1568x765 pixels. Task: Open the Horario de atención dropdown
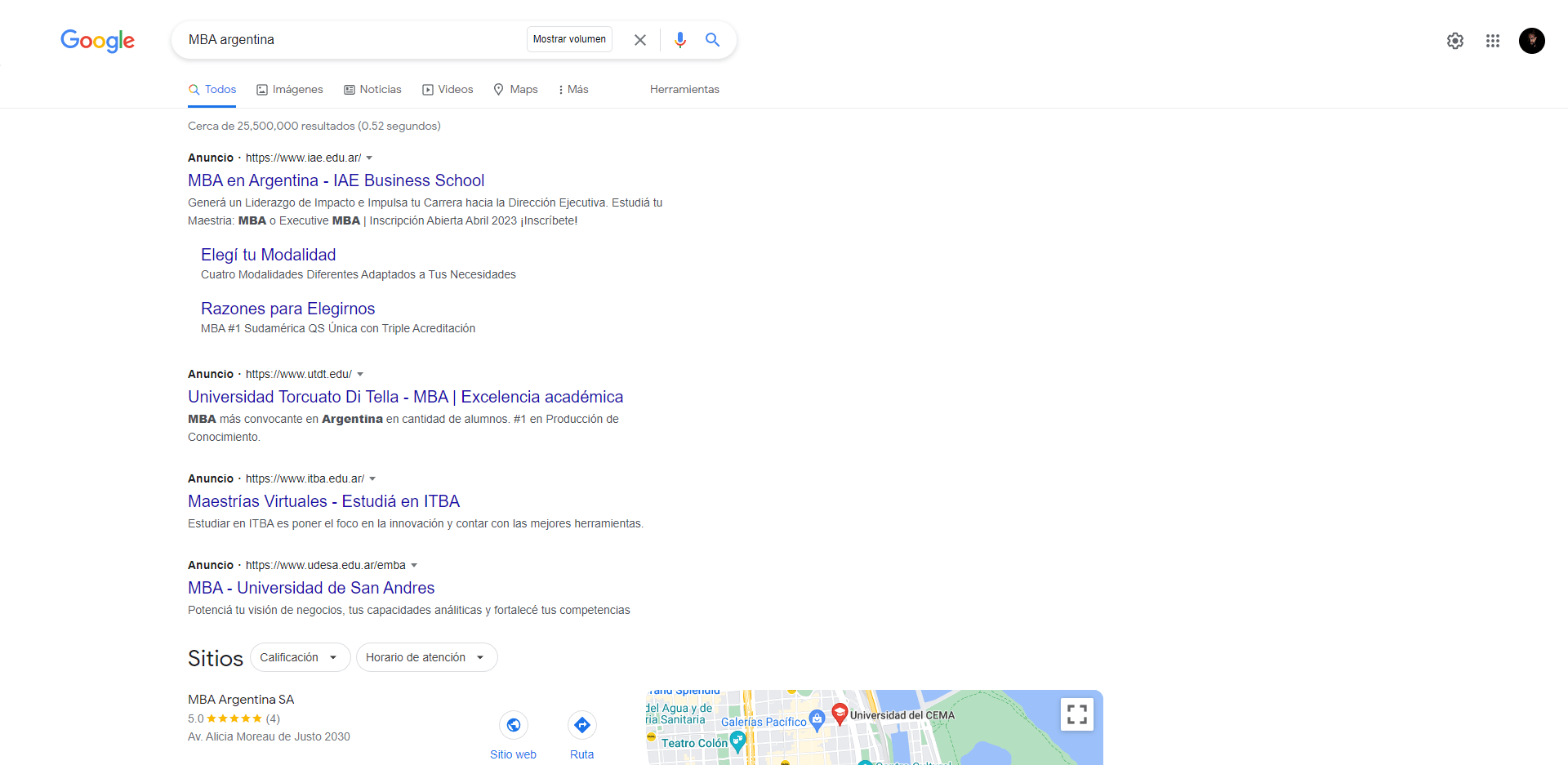(x=425, y=657)
